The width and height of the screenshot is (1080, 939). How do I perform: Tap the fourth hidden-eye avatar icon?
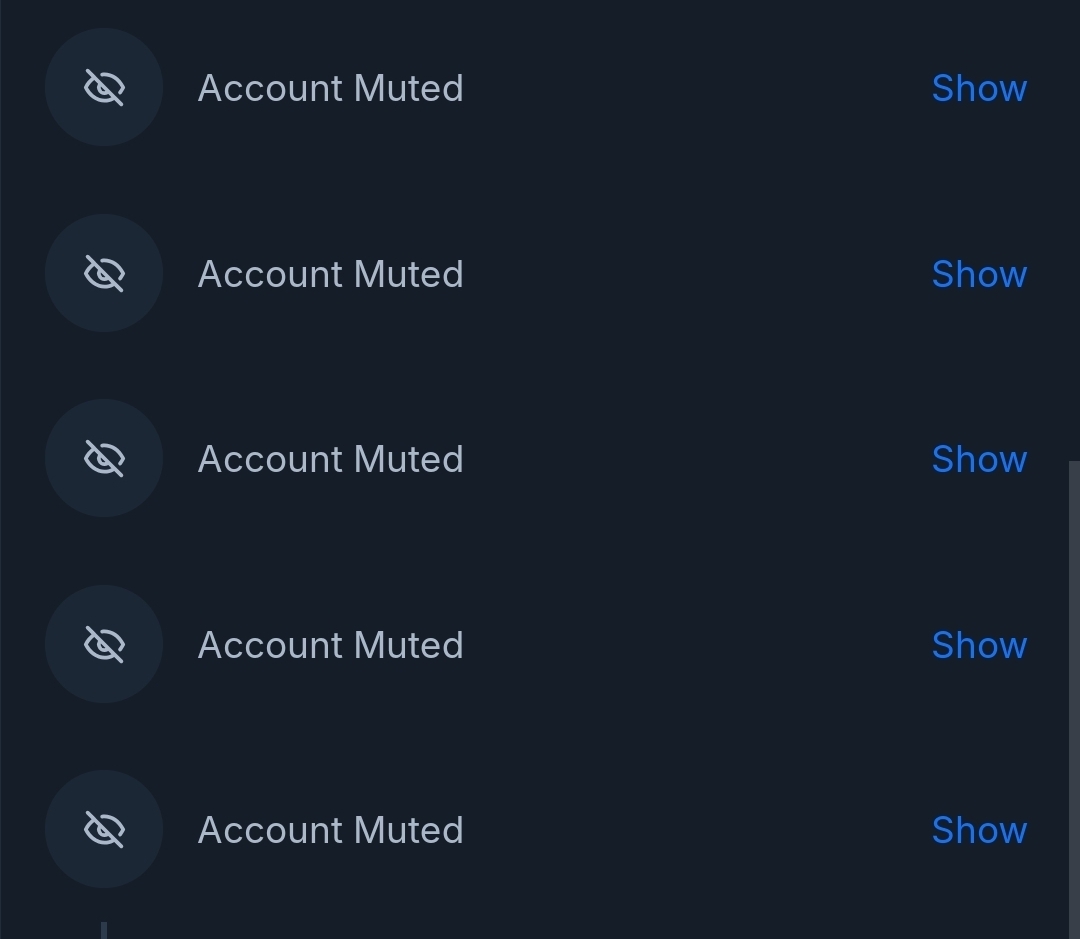[104, 644]
